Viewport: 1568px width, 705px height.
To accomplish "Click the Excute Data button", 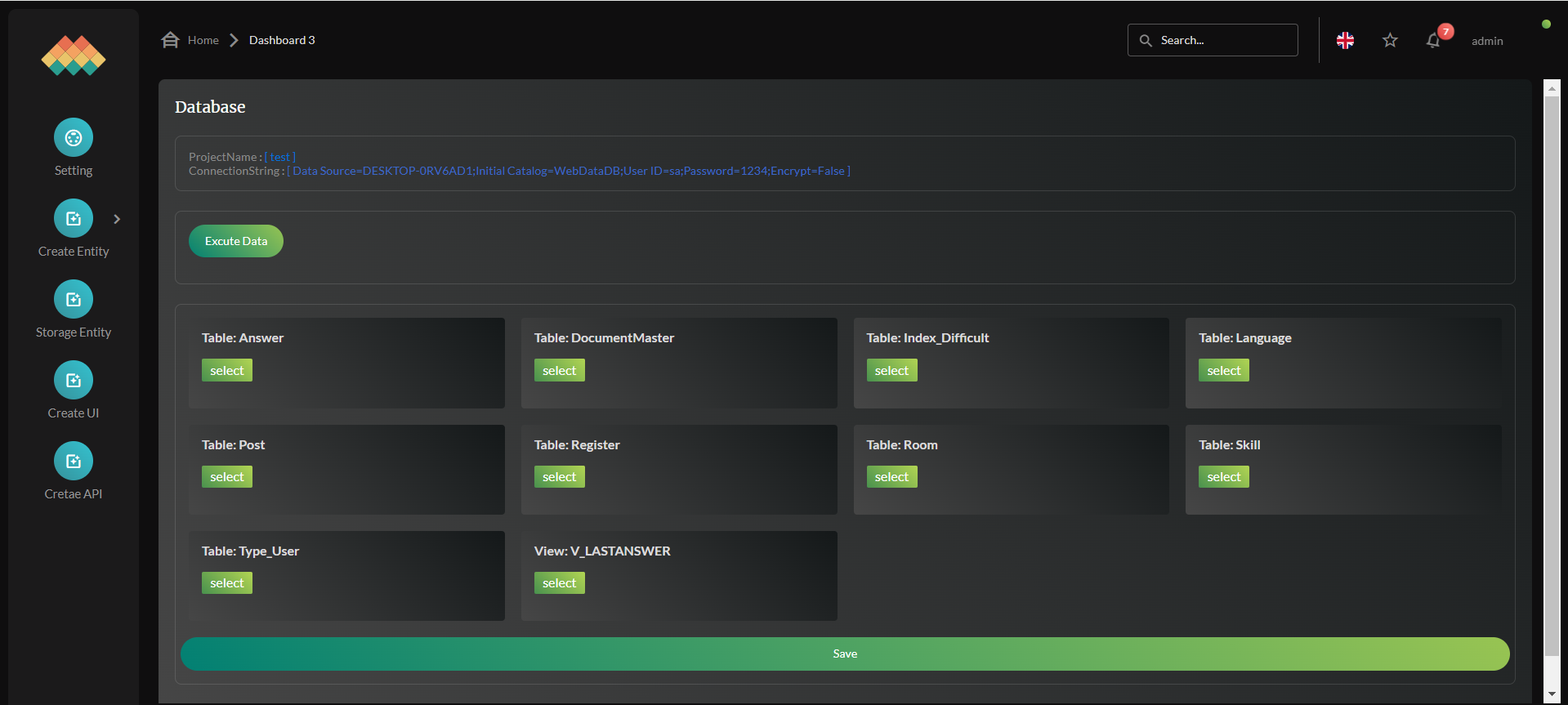I will pos(236,241).
